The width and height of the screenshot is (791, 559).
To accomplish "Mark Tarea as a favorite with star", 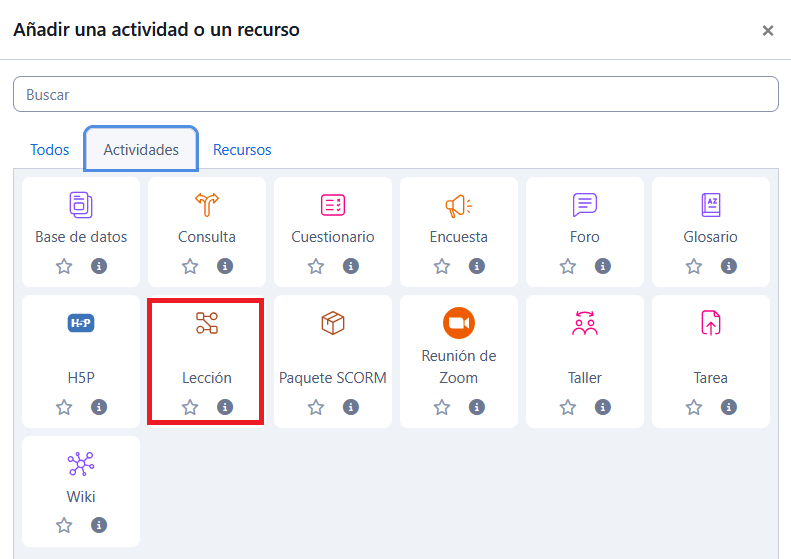I will (694, 407).
